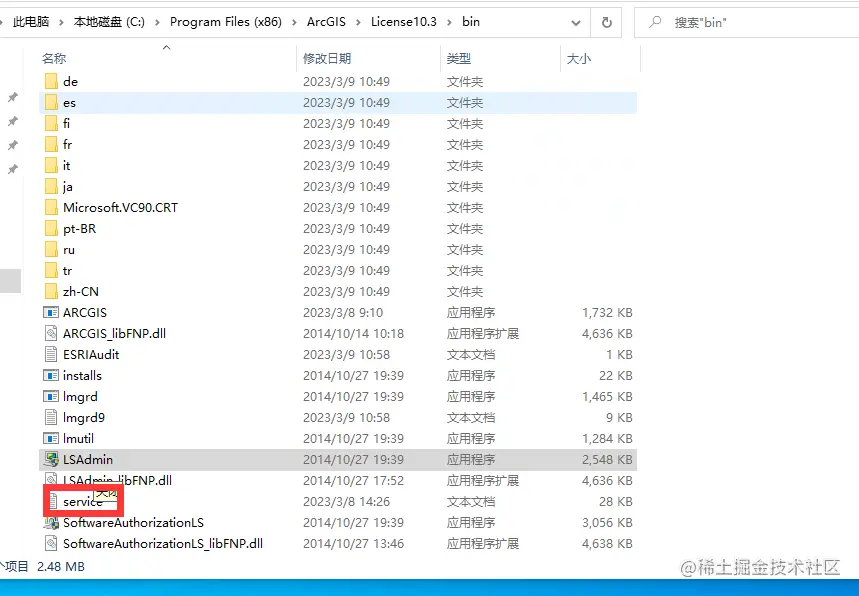Screen dimensions: 859x596
Task: Click the 22 KB size of installs
Action: (616, 376)
